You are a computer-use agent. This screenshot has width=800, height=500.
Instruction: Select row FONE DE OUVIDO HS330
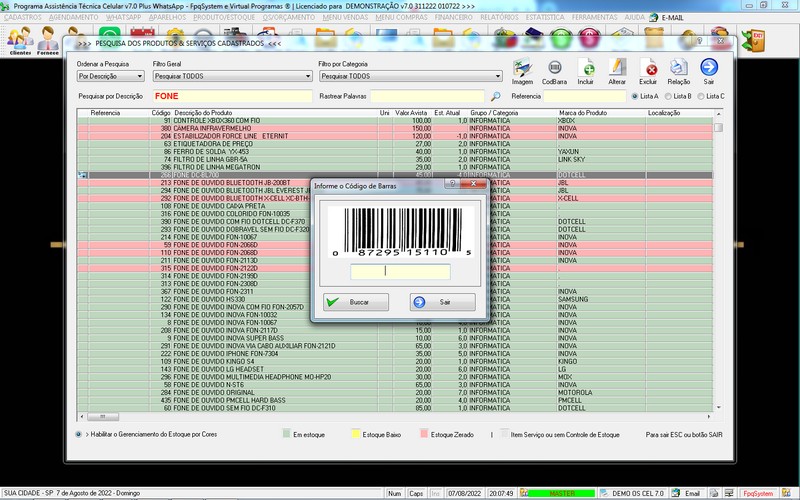click(x=395, y=299)
